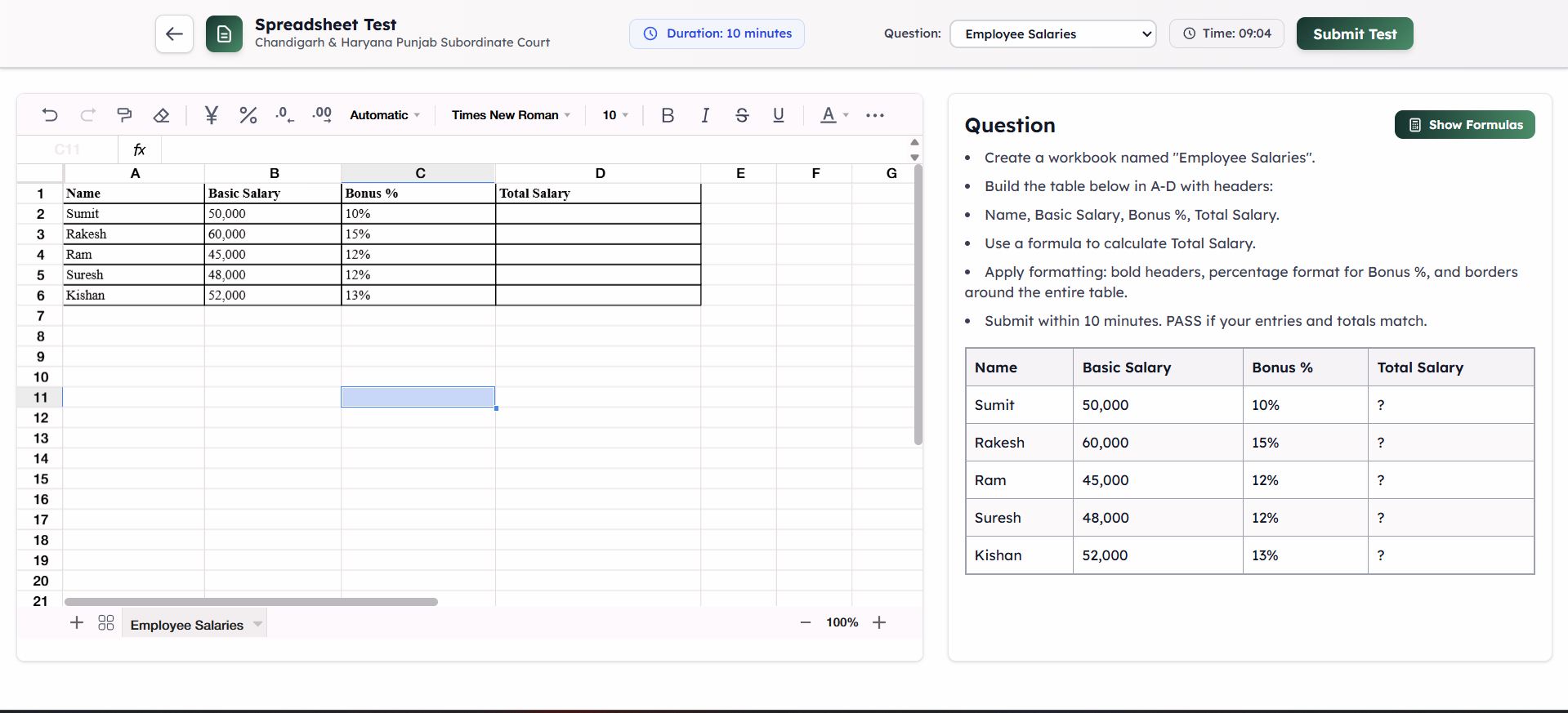Open the Automatic number format dropdown
The width and height of the screenshot is (1568, 713).
385,115
